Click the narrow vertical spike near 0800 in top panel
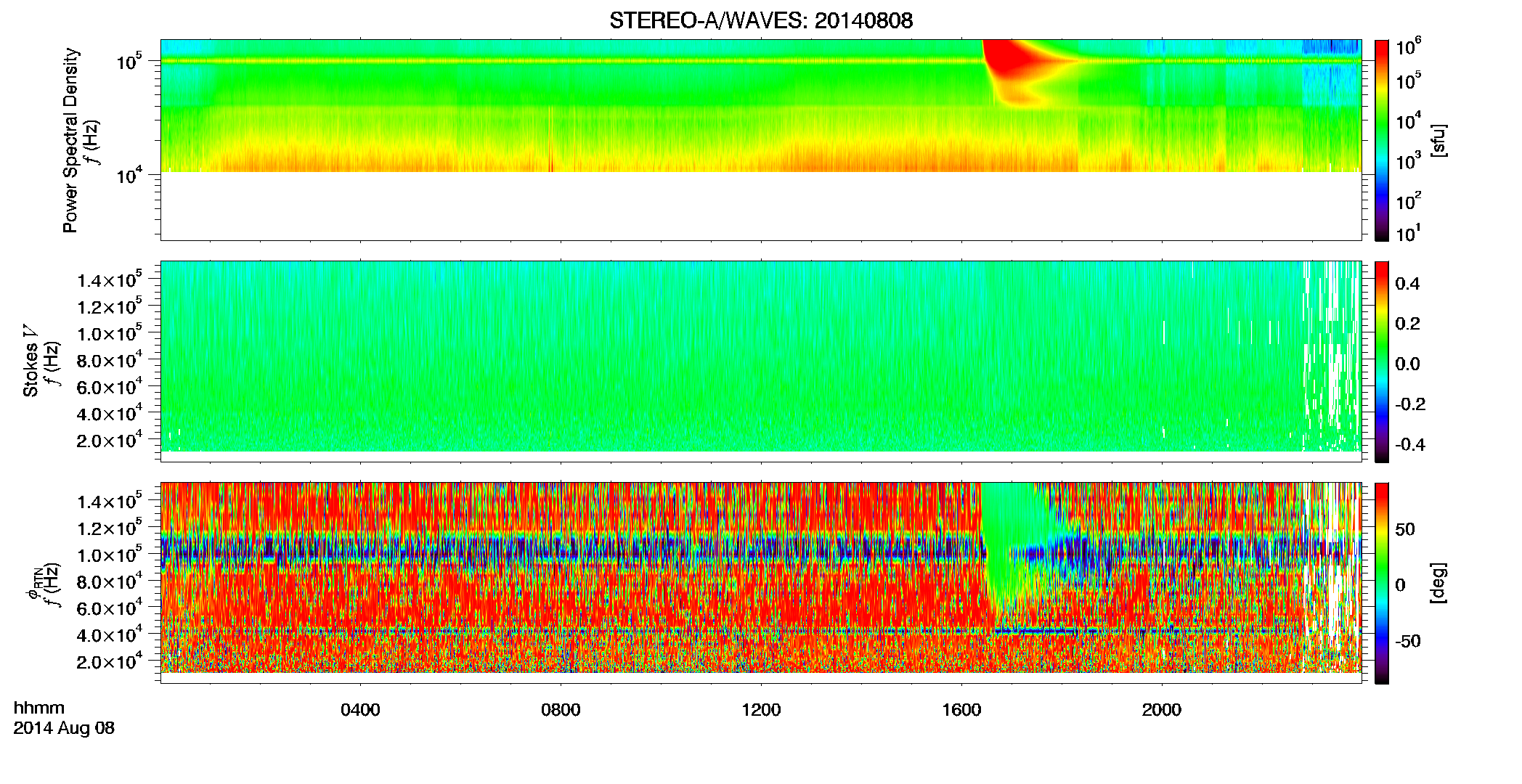Viewport: 1522px width, 784px height. (x=550, y=139)
